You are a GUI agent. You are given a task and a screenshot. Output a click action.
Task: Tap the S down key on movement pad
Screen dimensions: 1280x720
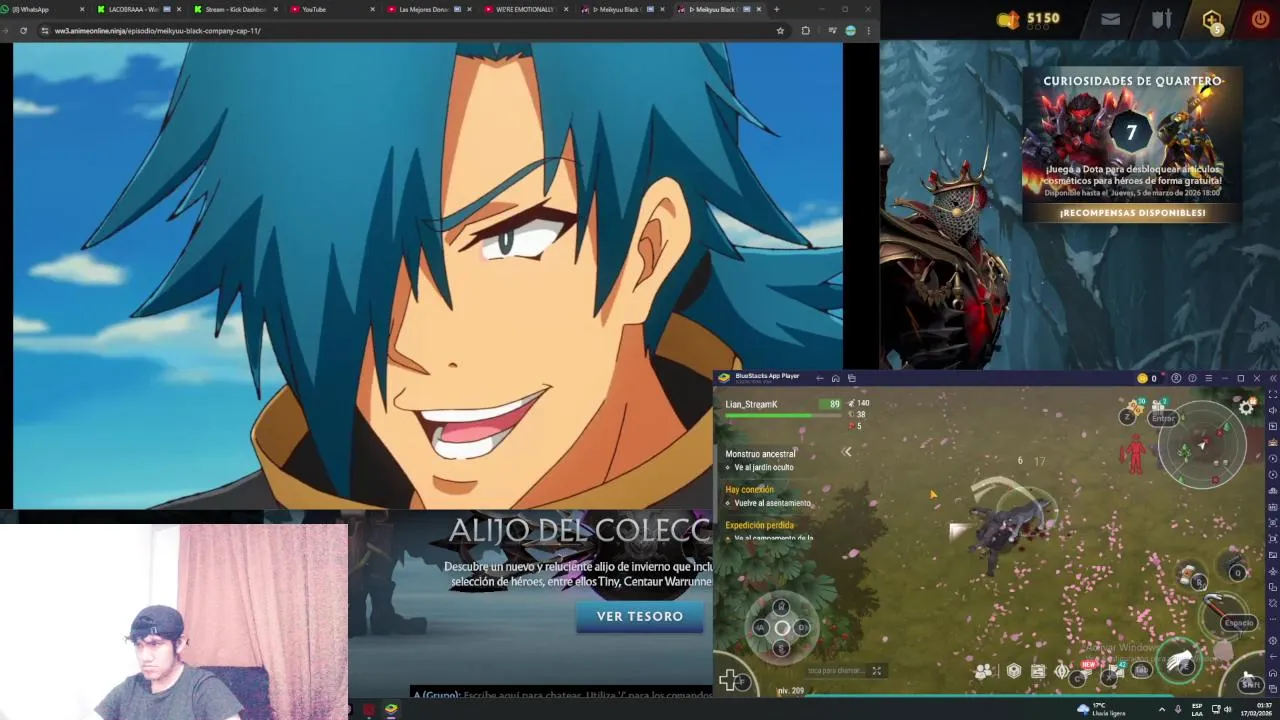click(x=781, y=648)
